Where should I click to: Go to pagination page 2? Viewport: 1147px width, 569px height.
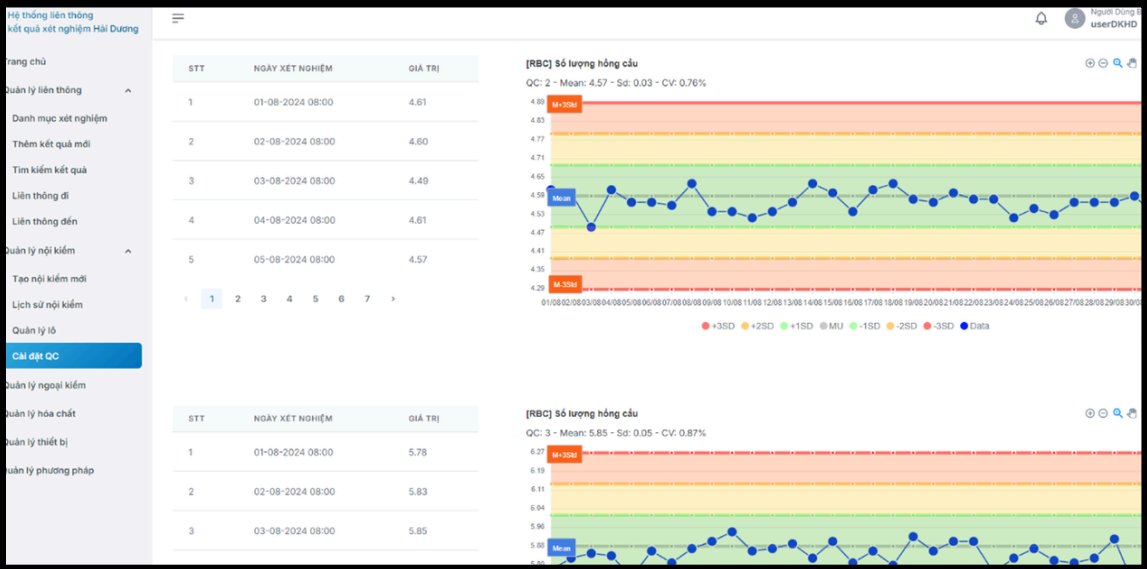click(237, 298)
